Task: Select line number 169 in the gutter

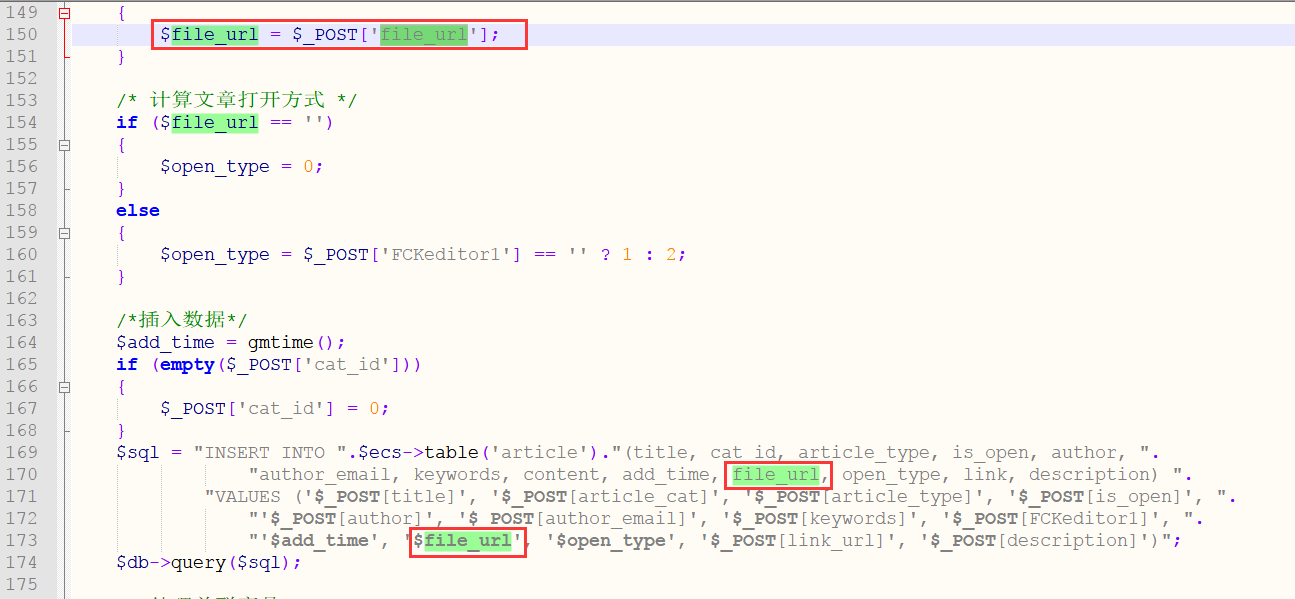Action: 21,452
